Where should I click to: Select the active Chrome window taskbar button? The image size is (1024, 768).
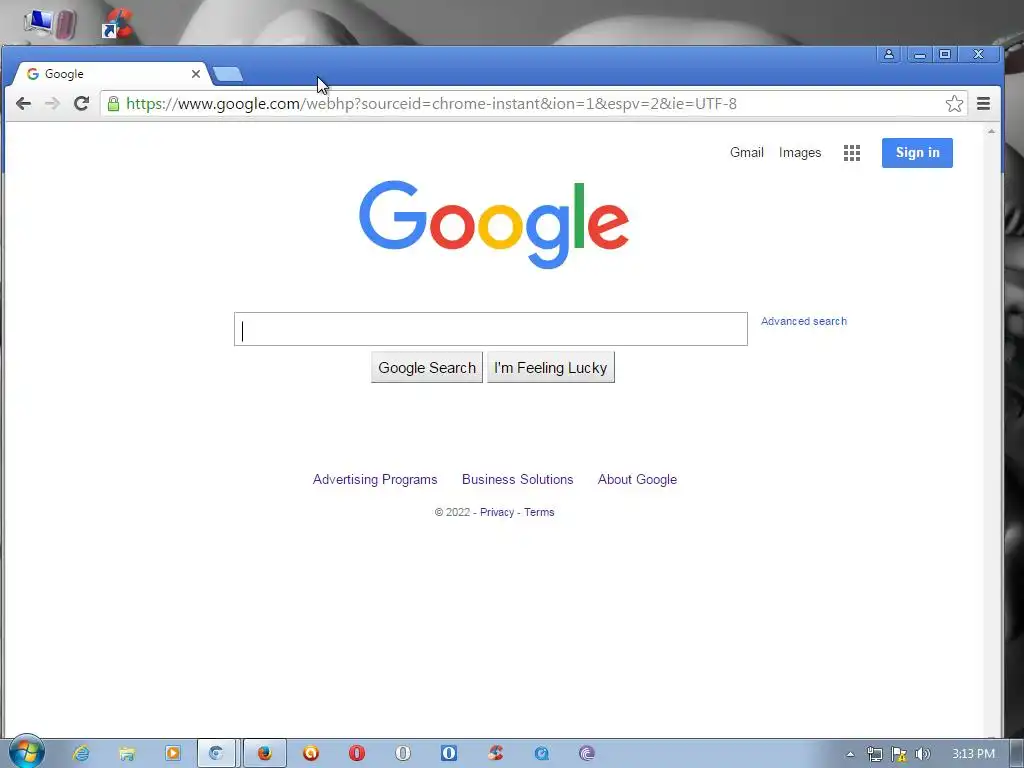pyautogui.click(x=216, y=754)
